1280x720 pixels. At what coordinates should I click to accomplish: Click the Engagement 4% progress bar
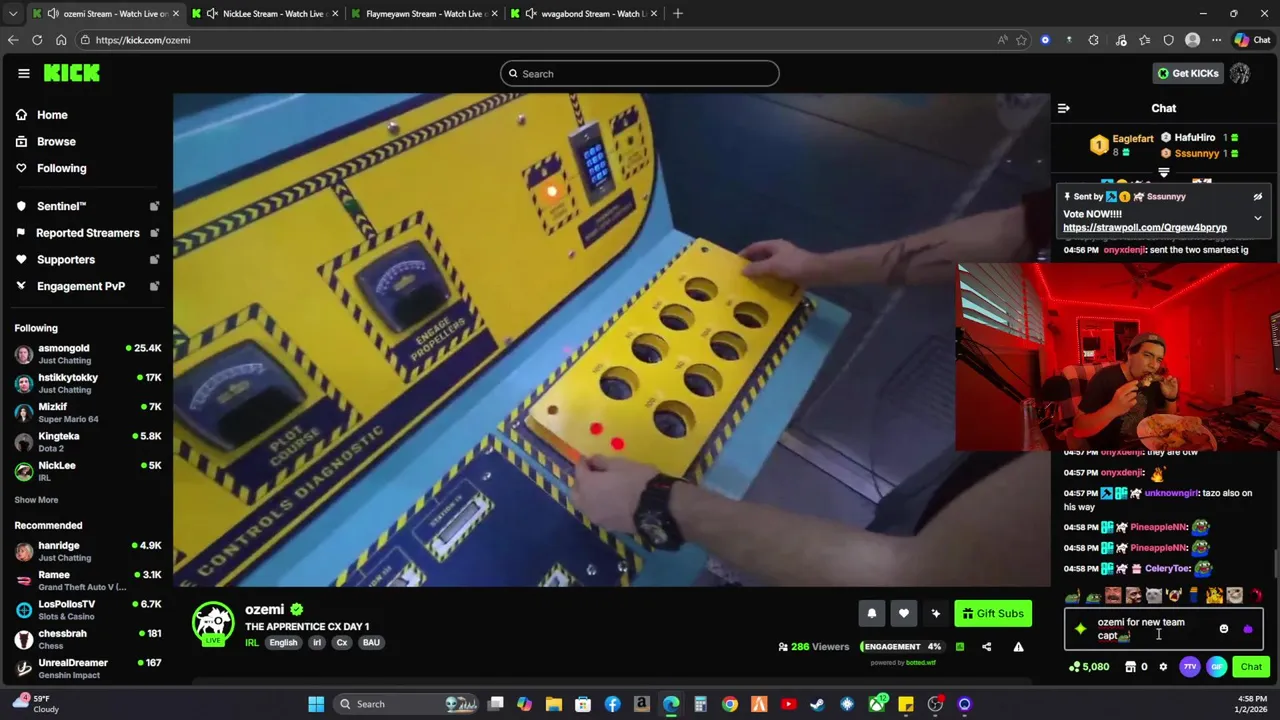(x=902, y=647)
